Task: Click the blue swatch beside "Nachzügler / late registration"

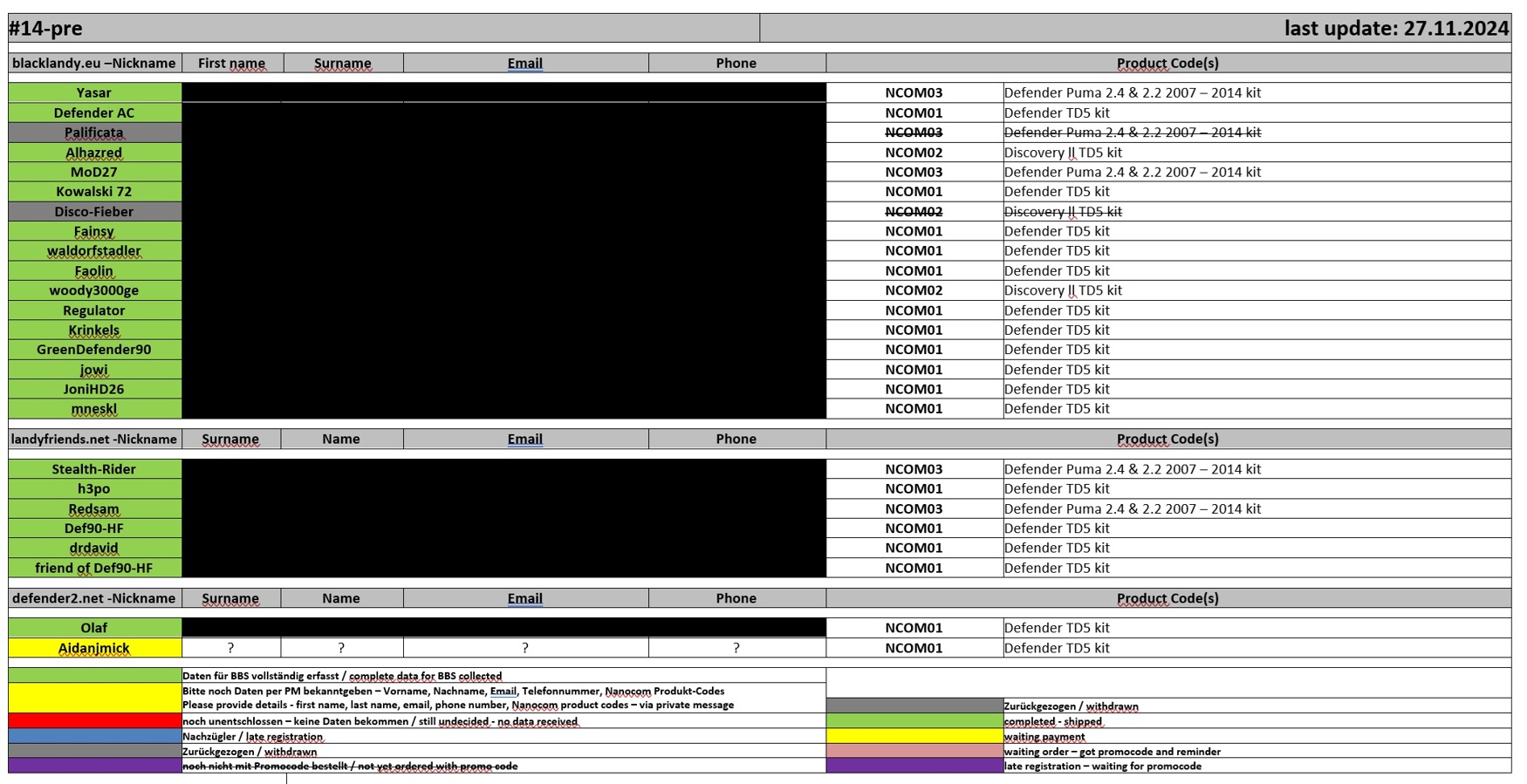Action: pos(94,736)
